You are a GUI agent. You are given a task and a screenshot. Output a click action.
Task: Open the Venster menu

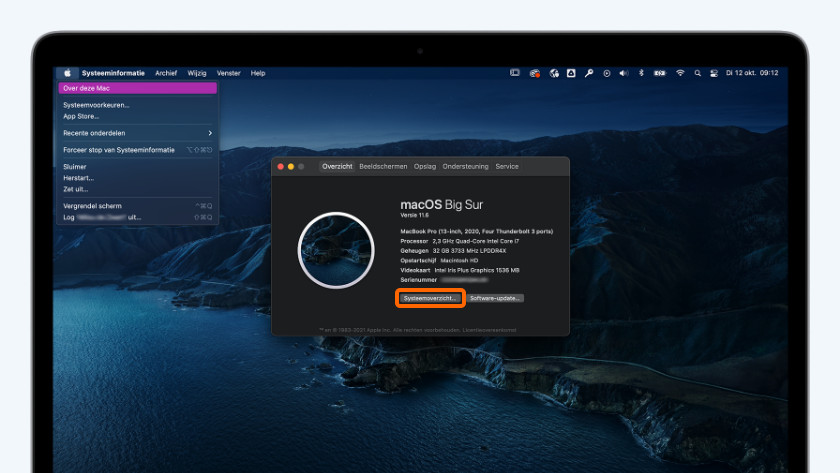click(228, 73)
